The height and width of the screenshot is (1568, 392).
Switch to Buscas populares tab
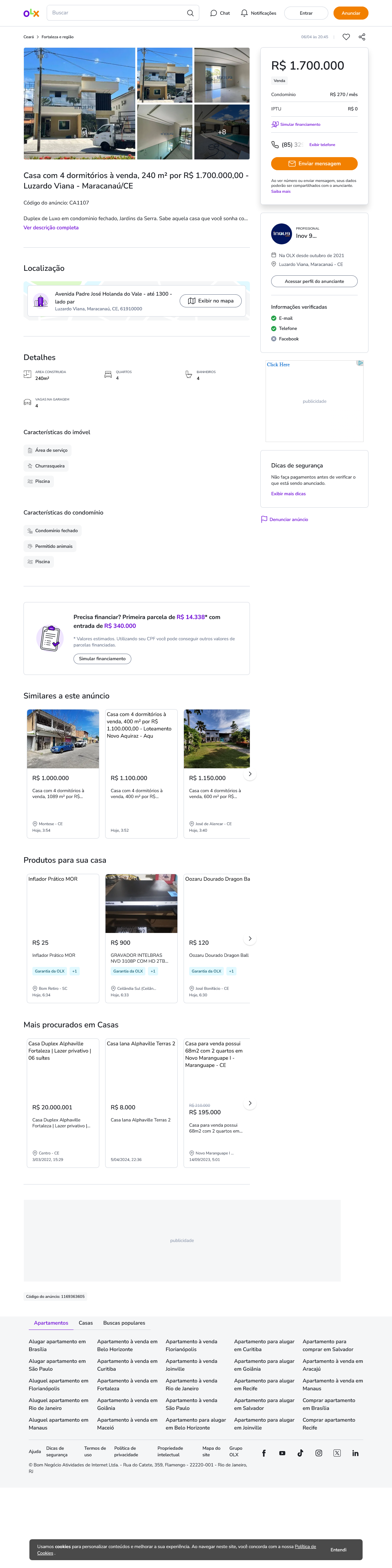pos(124,1323)
